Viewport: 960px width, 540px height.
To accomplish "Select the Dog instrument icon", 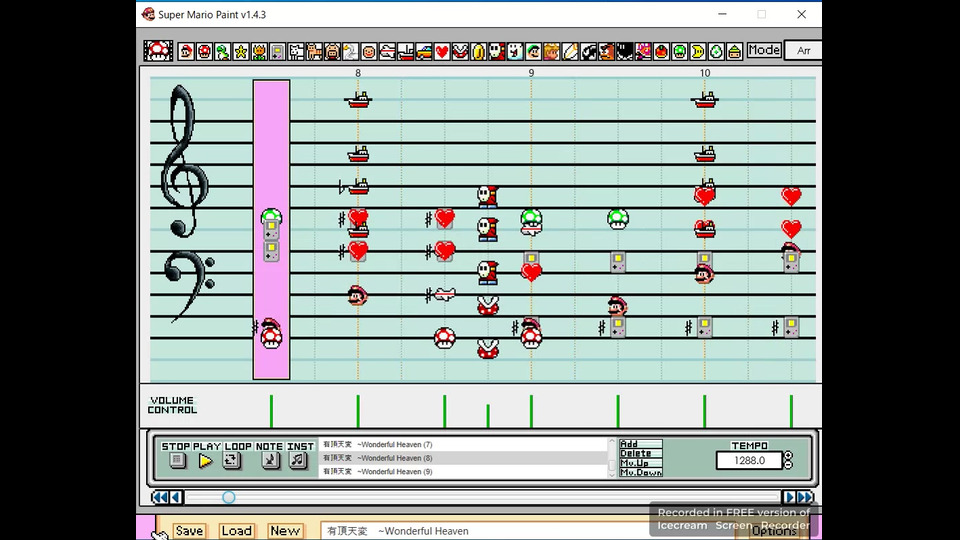I will point(296,51).
